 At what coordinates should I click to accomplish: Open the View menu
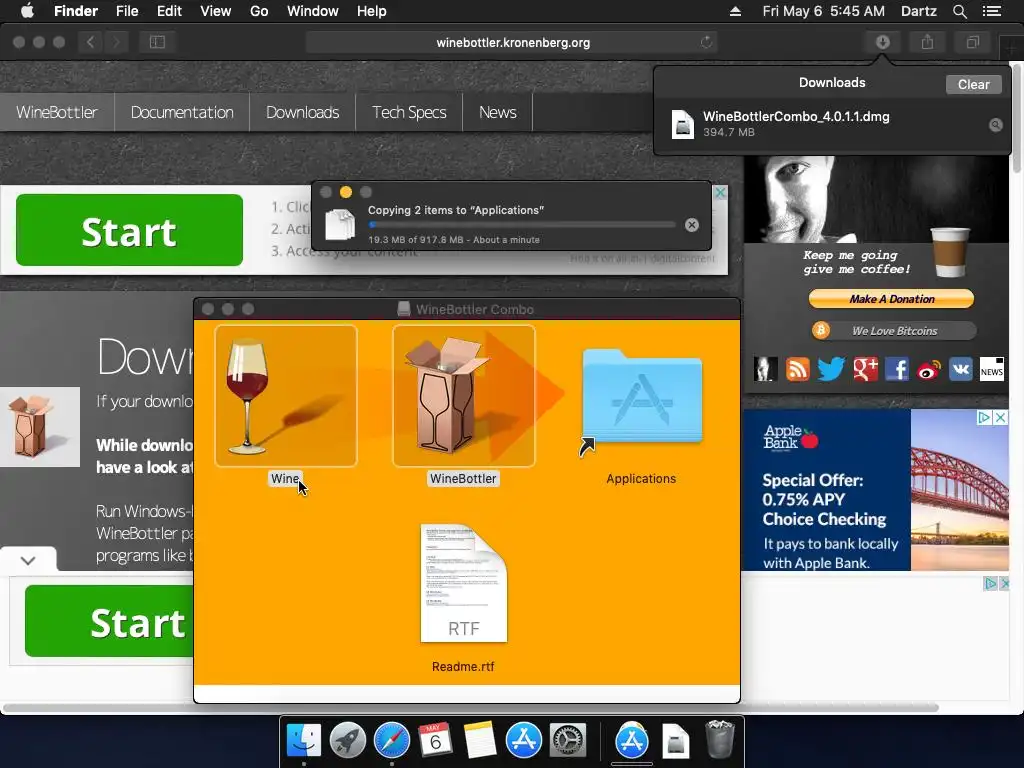click(216, 11)
